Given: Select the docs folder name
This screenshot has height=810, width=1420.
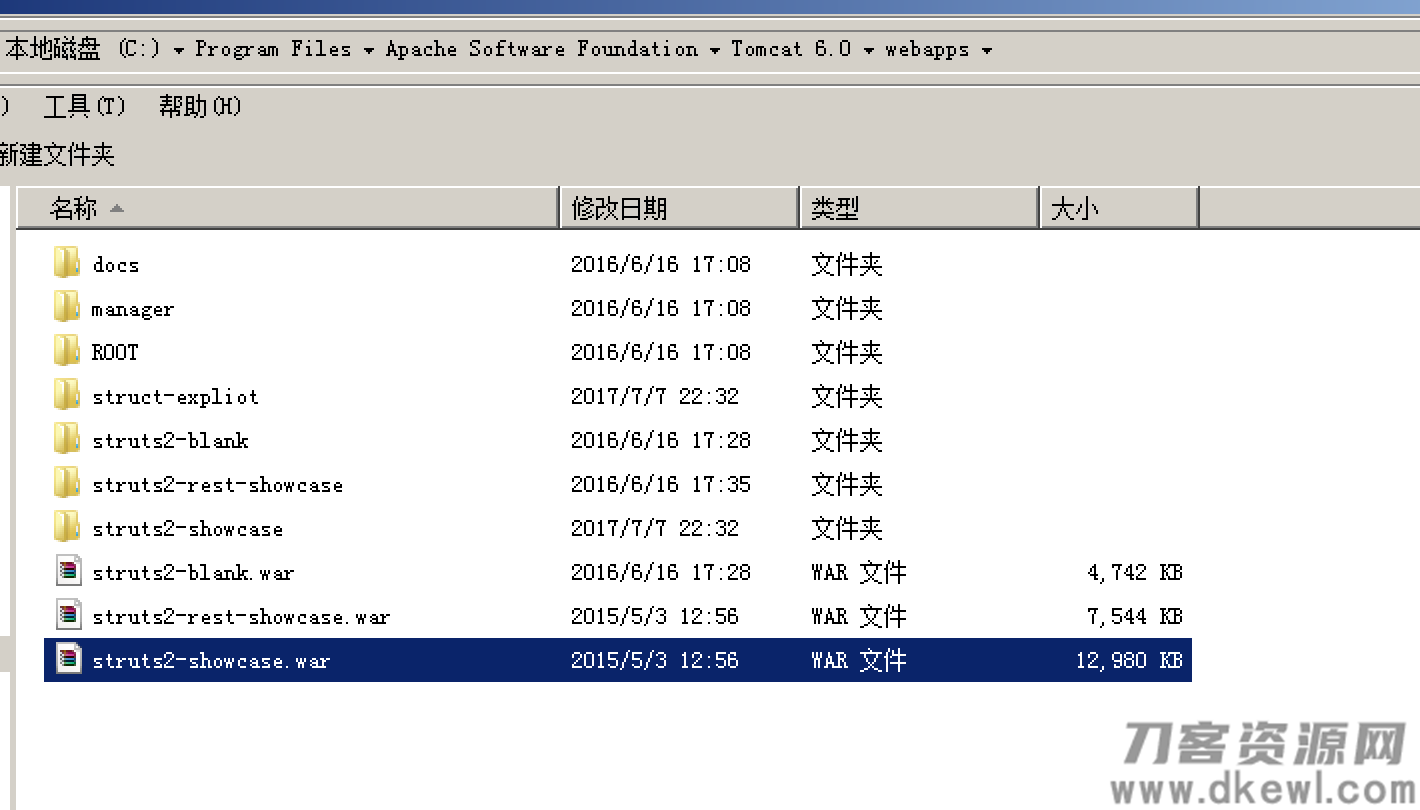Looking at the screenshot, I should point(116,265).
